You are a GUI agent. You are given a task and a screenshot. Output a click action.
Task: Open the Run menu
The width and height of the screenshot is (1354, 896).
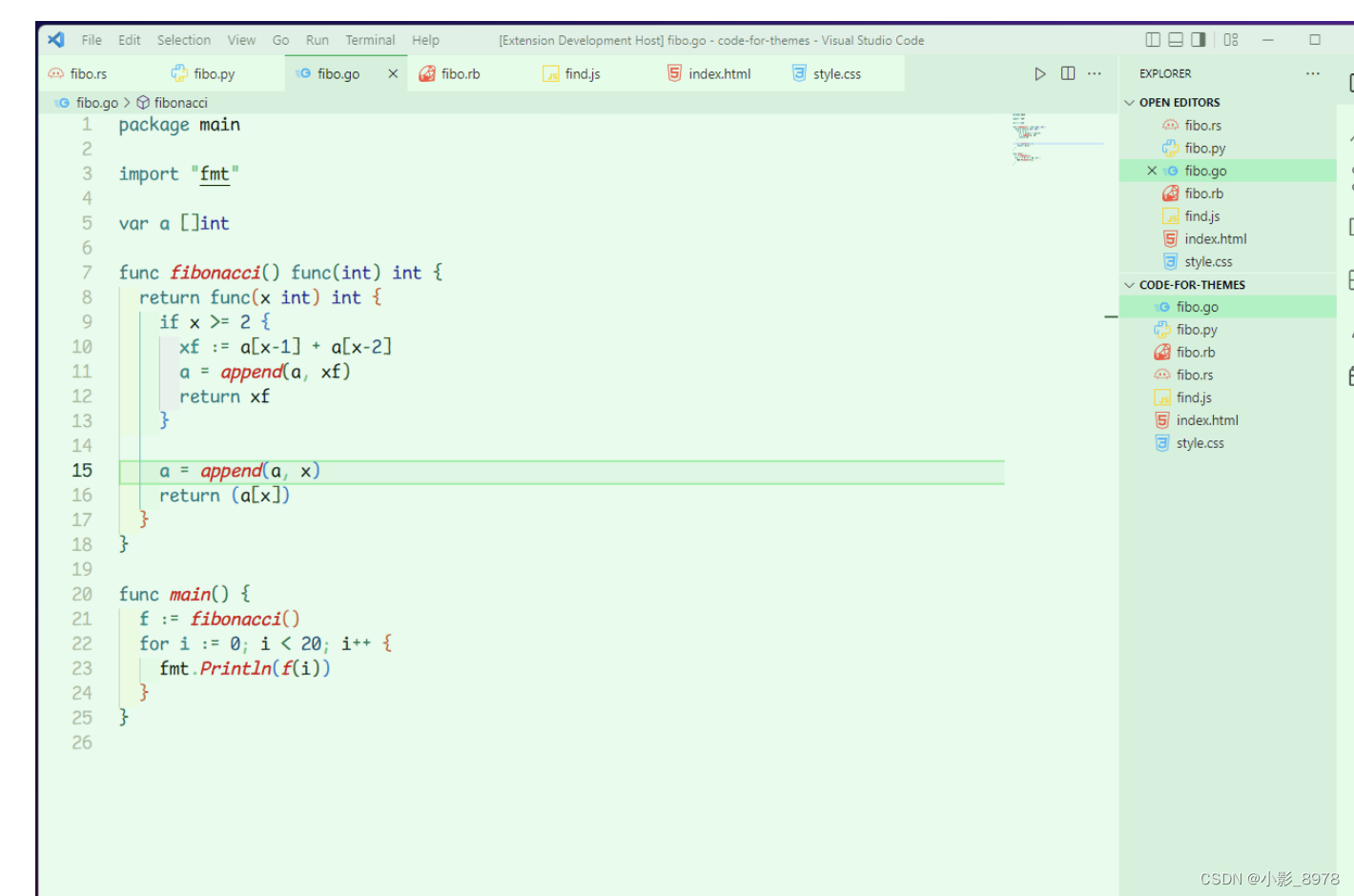(317, 40)
